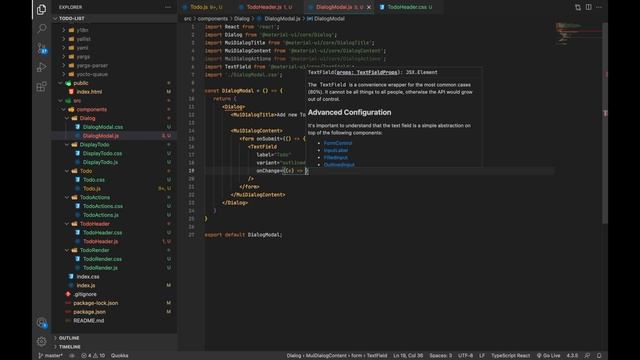Follow the FormControl link in hover popup

(338, 143)
